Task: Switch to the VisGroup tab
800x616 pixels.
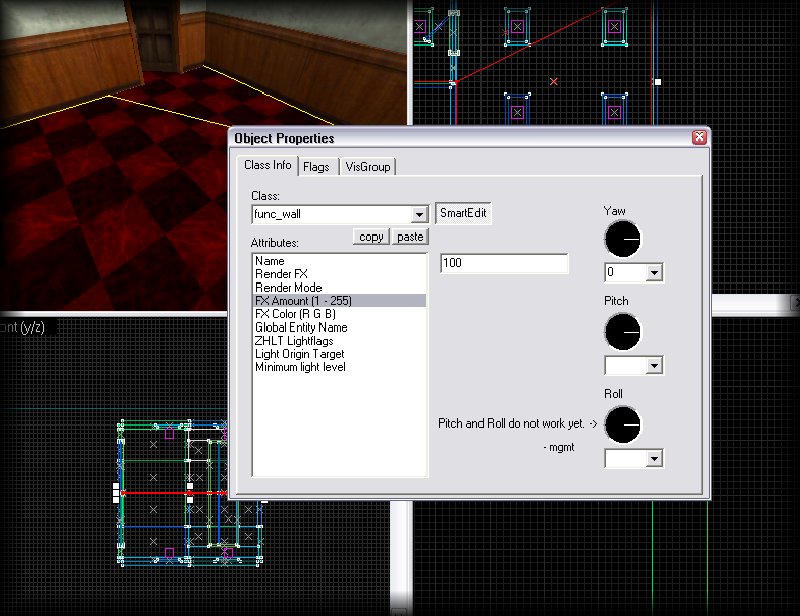Action: point(369,167)
